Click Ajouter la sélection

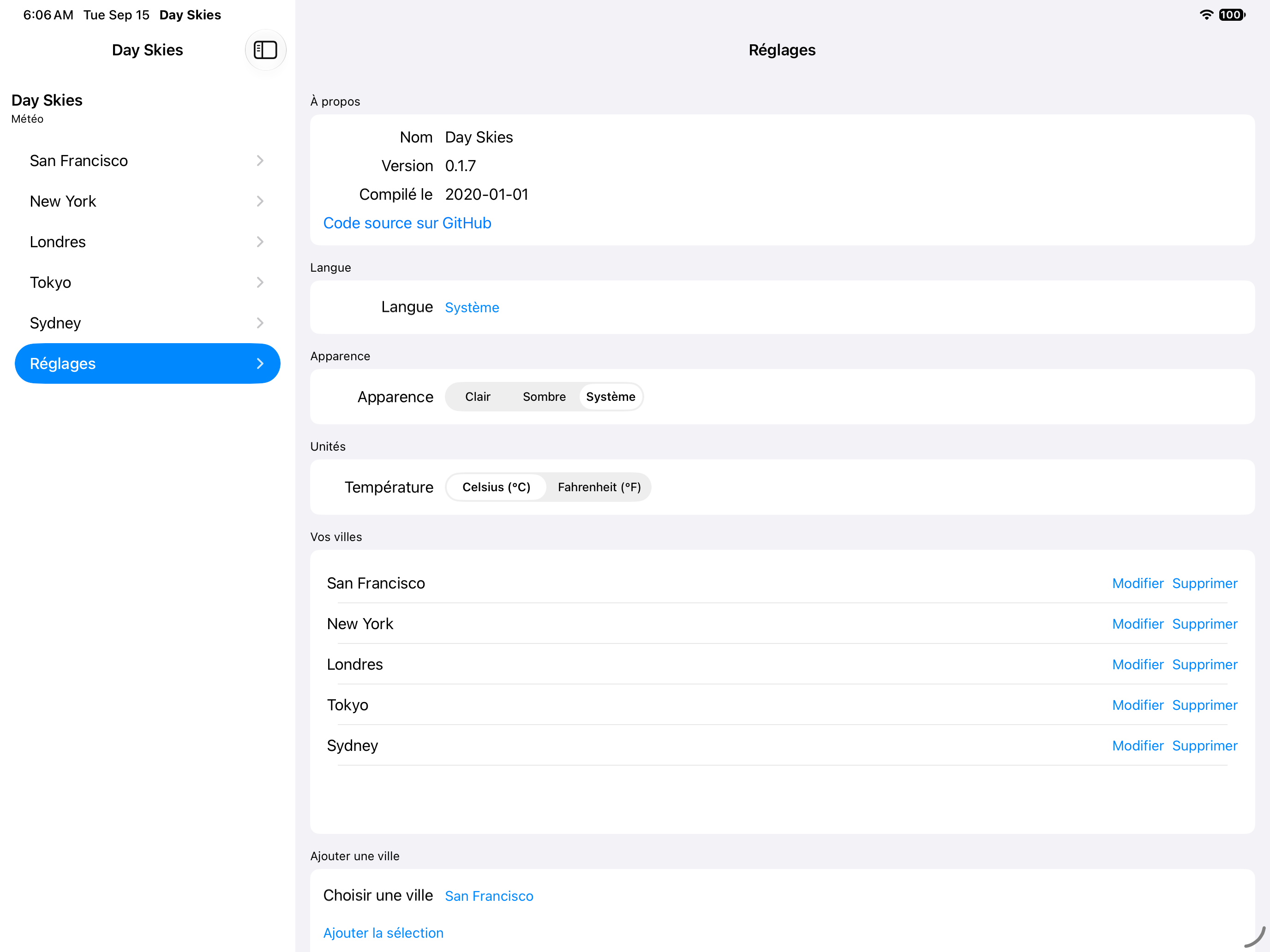coord(383,933)
